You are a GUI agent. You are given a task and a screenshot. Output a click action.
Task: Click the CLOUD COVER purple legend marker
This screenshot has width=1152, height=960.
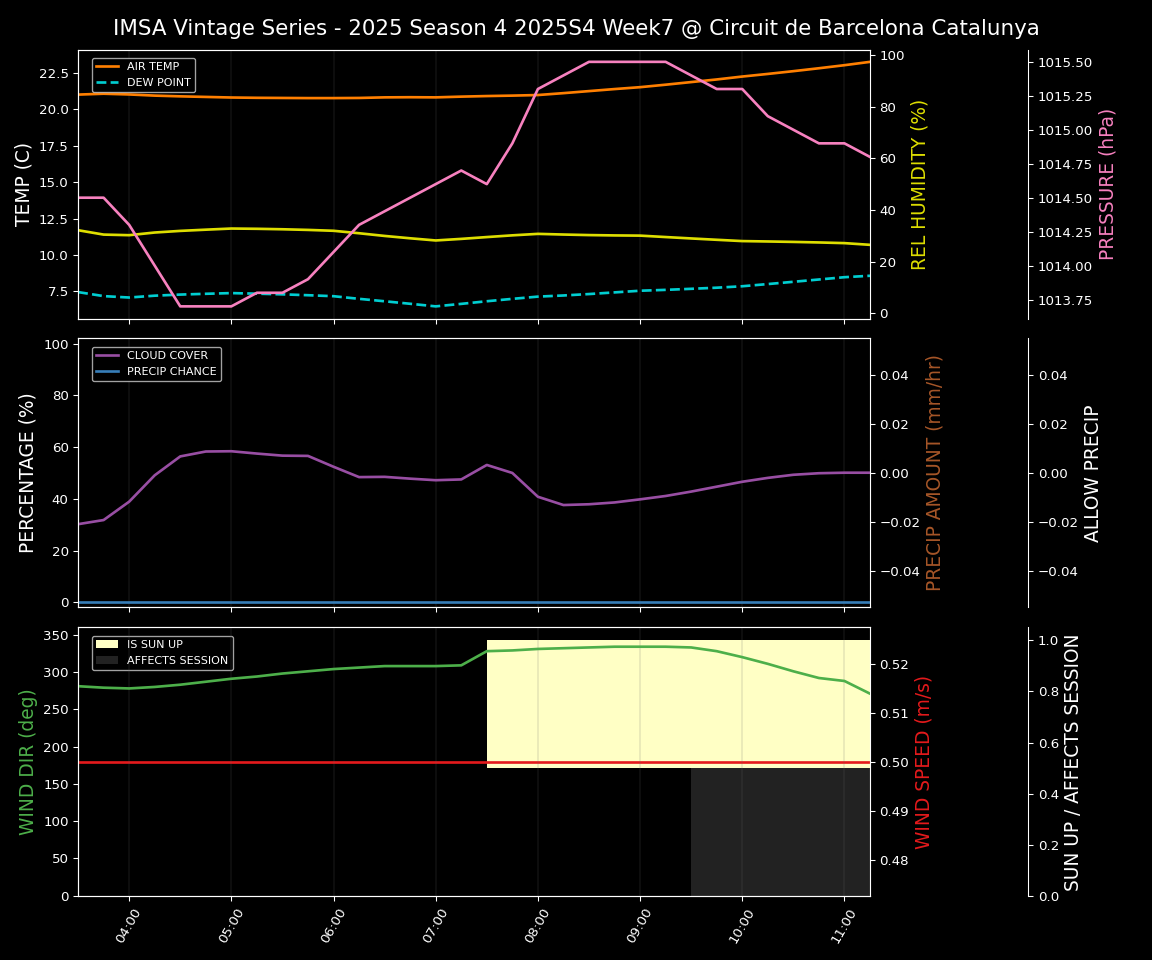point(109,356)
